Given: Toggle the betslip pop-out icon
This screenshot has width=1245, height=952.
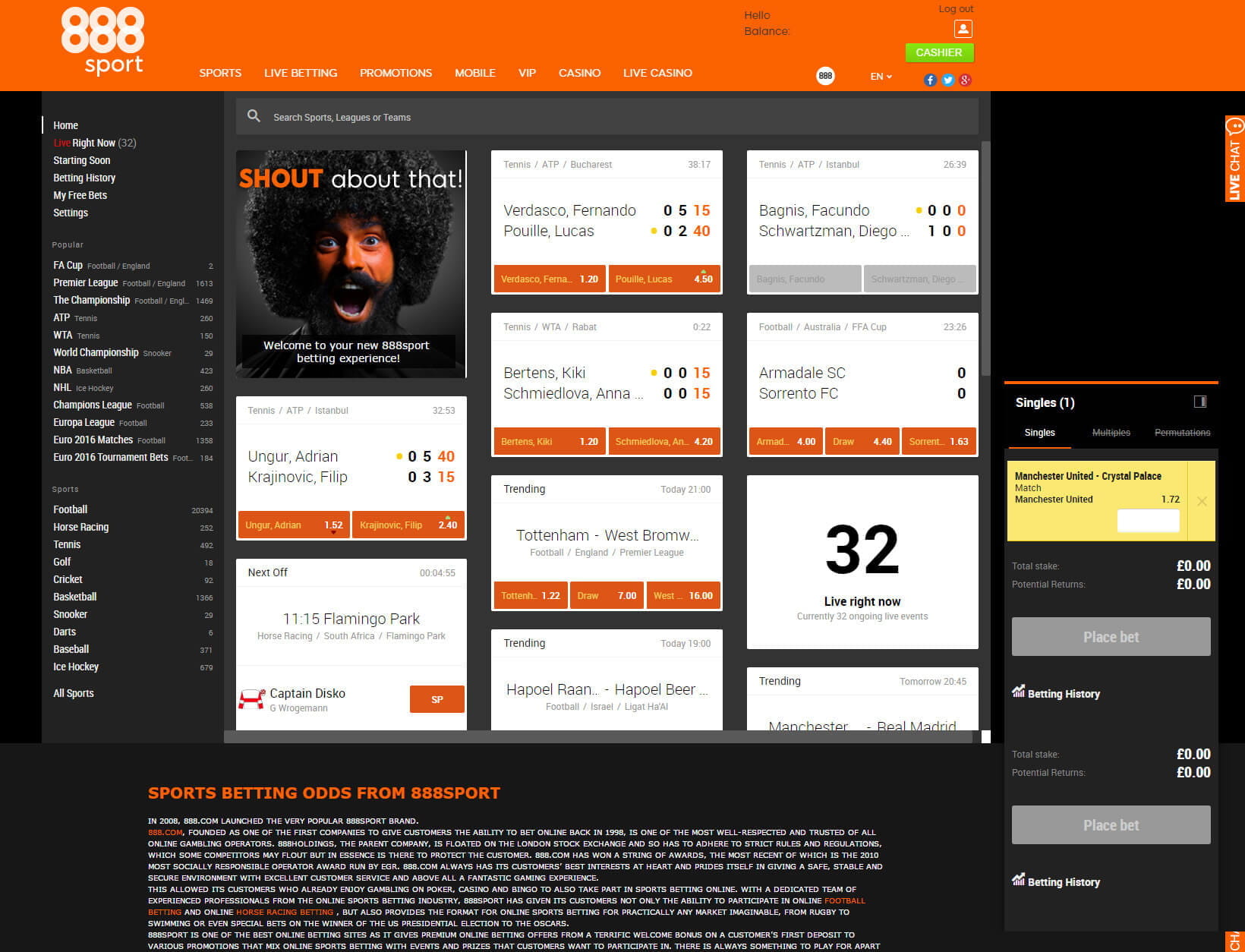Looking at the screenshot, I should click(1200, 402).
